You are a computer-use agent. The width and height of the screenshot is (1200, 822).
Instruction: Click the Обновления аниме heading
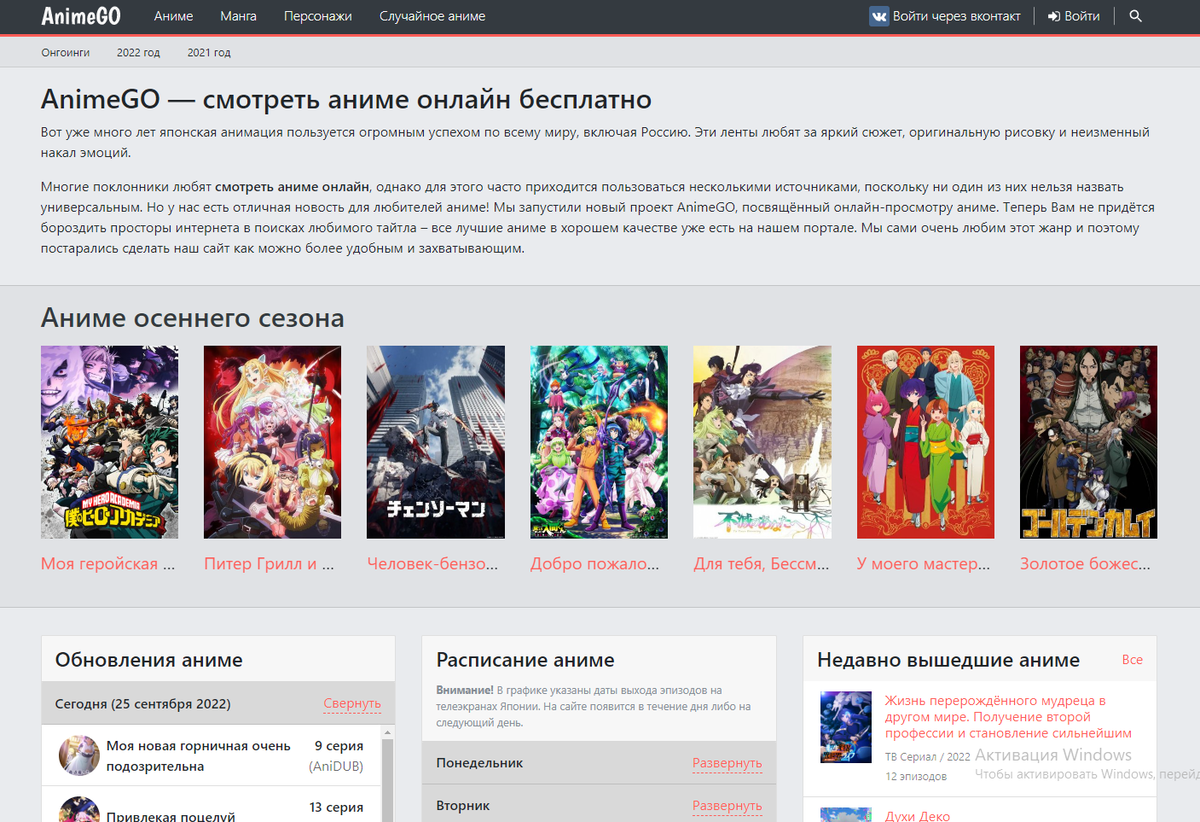pyautogui.click(x=149, y=660)
